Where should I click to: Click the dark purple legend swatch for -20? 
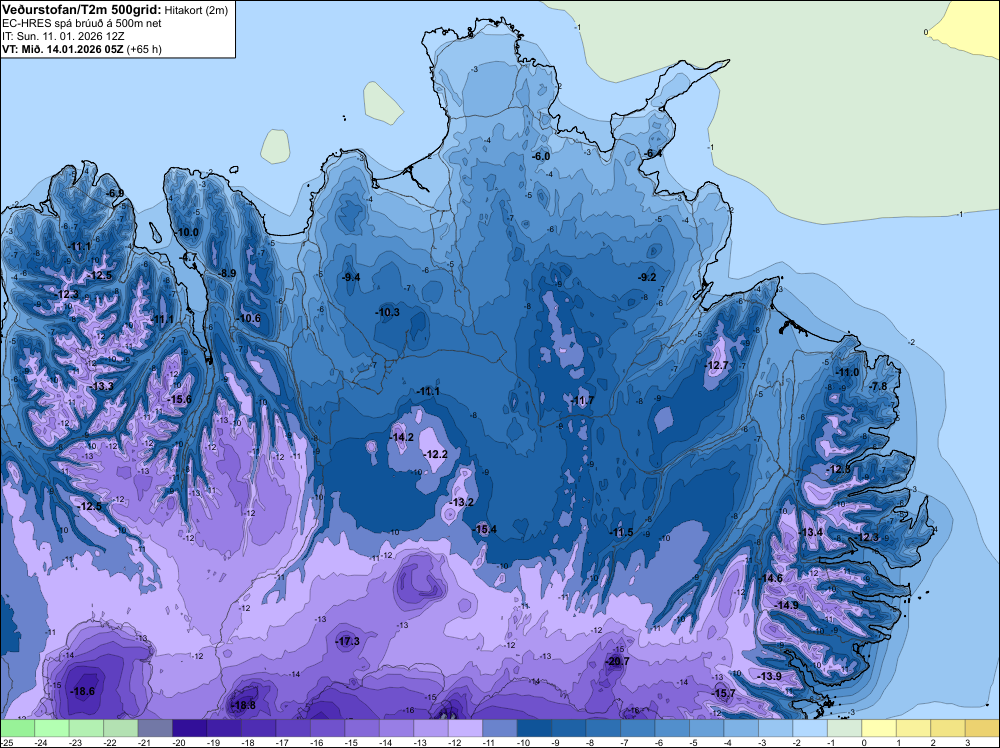tap(189, 728)
